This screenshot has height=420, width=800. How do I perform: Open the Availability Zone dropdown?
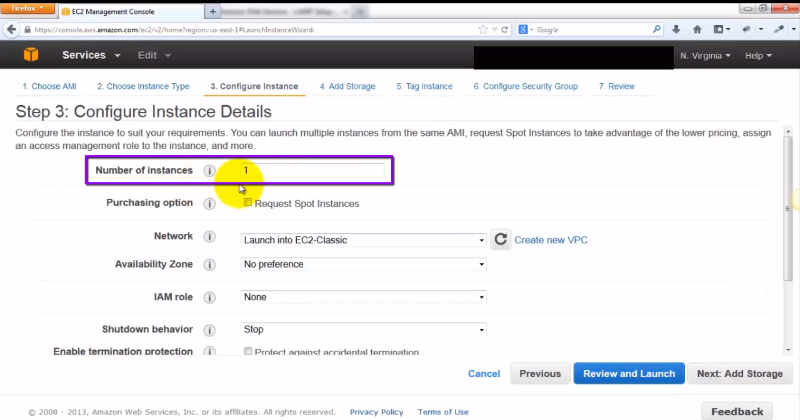(x=363, y=264)
